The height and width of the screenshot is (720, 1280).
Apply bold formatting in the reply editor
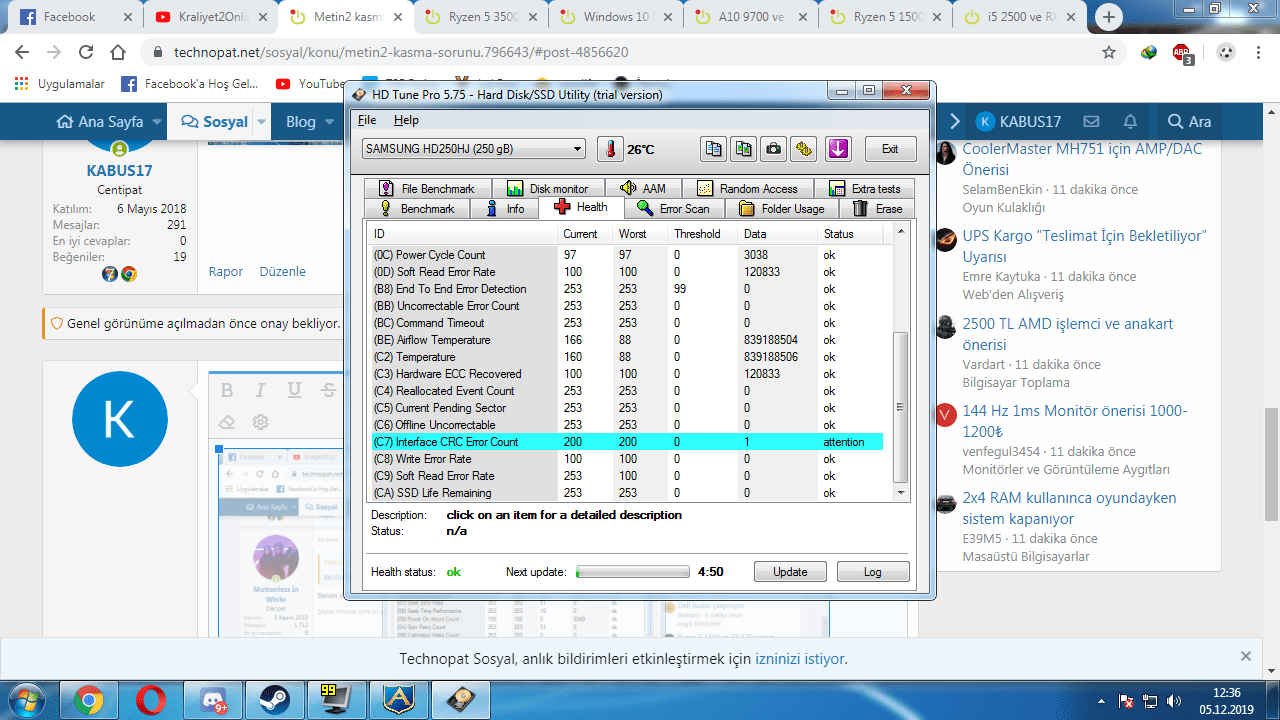pyautogui.click(x=227, y=390)
